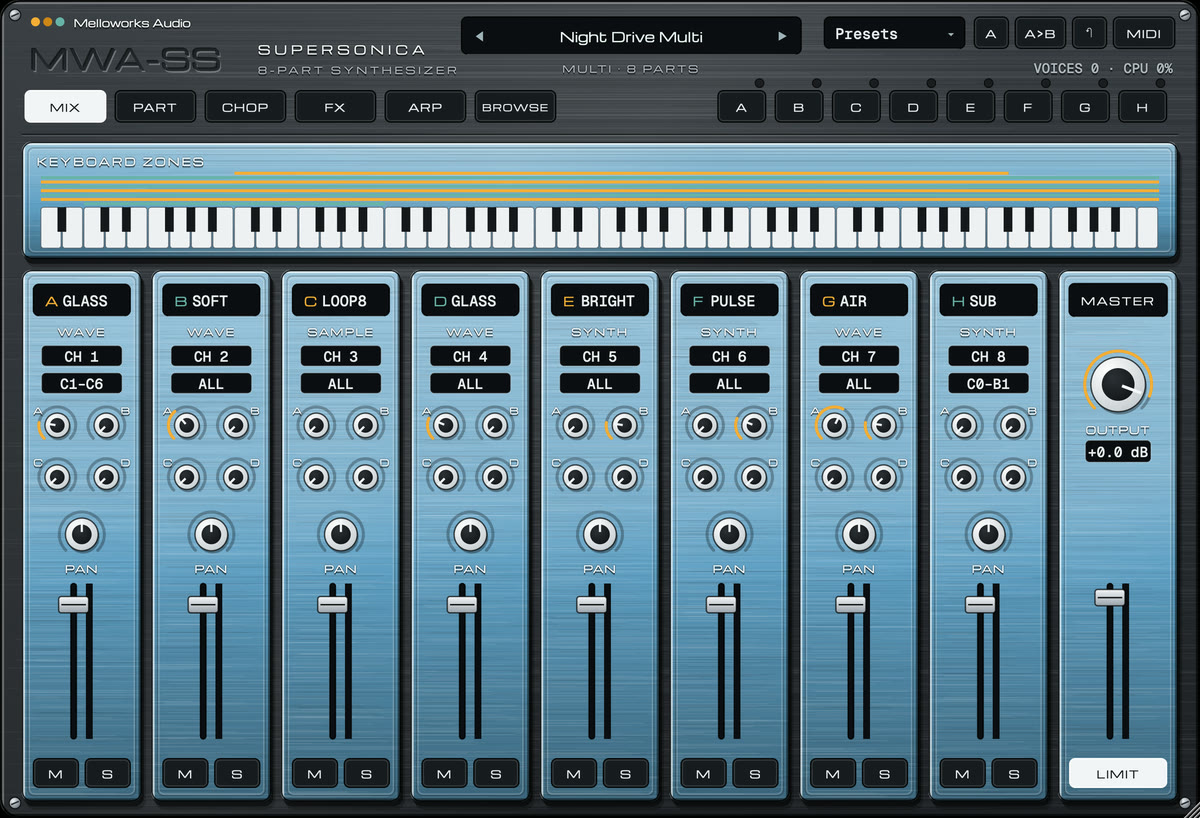The width and height of the screenshot is (1200, 818).
Task: Click aux send B knob on part A GLASS
Action: click(x=106, y=426)
